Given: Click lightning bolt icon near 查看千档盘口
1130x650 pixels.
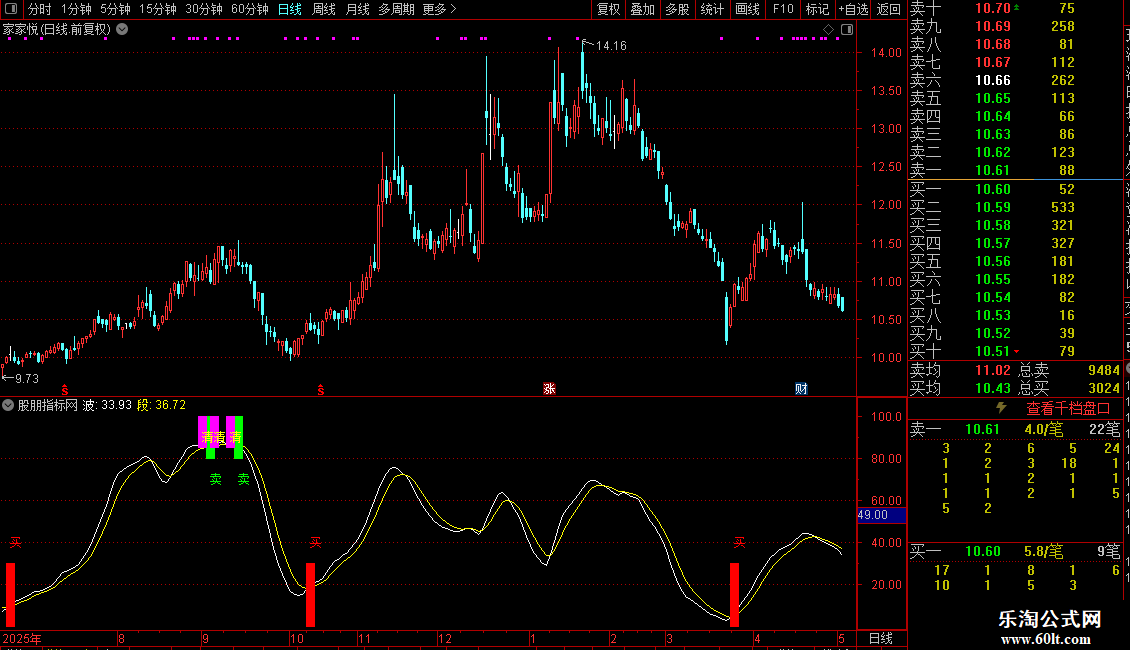Looking at the screenshot, I should click(1001, 408).
